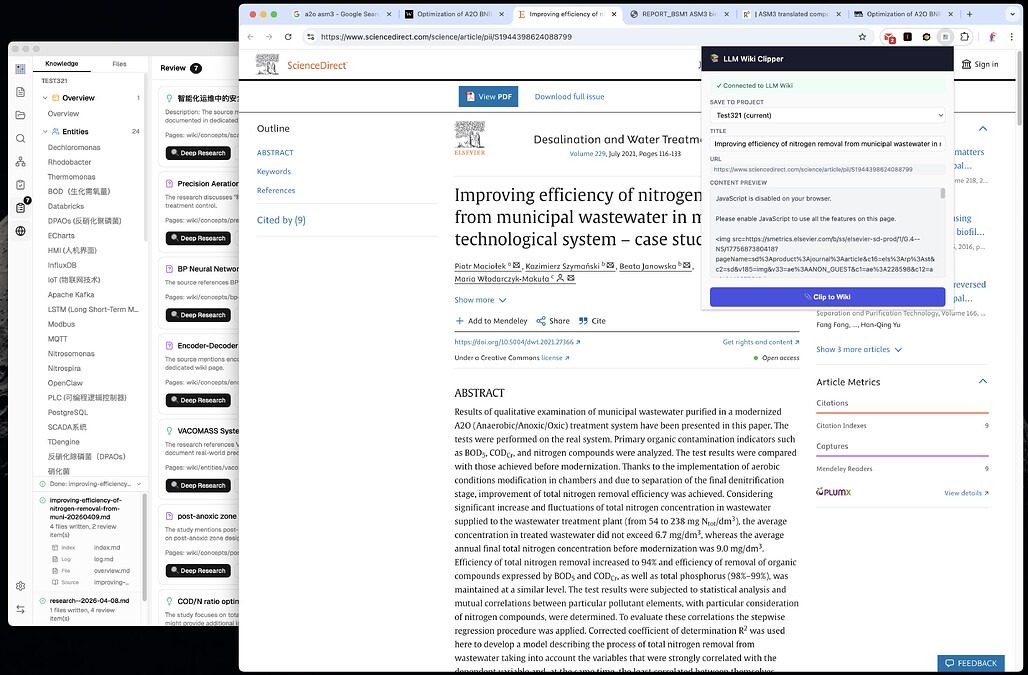Viewport: 1028px width, 675px height.
Task: Open research--2026-04-08.md log entry
Action: coord(89,600)
